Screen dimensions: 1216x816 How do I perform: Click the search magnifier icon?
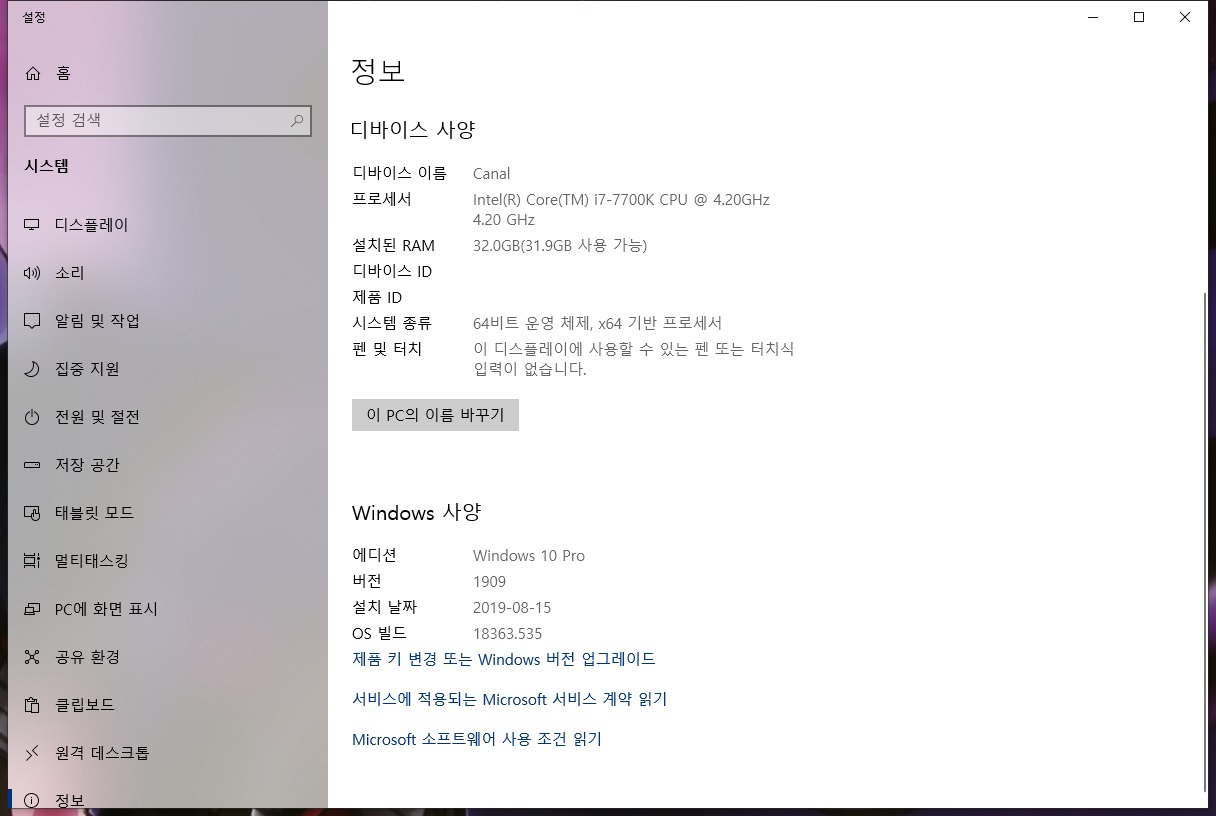(297, 121)
